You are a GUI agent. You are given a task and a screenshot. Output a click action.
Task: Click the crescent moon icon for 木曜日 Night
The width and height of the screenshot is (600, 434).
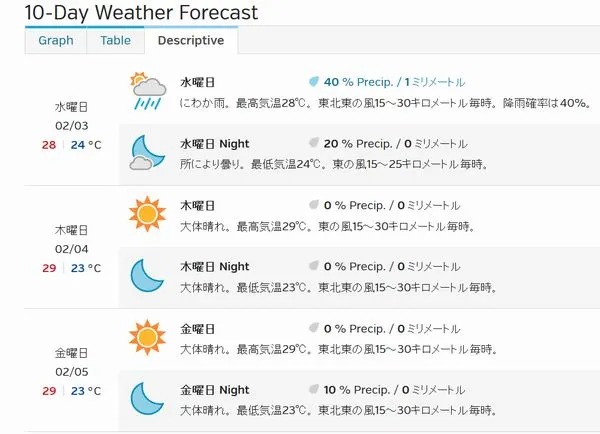click(147, 275)
